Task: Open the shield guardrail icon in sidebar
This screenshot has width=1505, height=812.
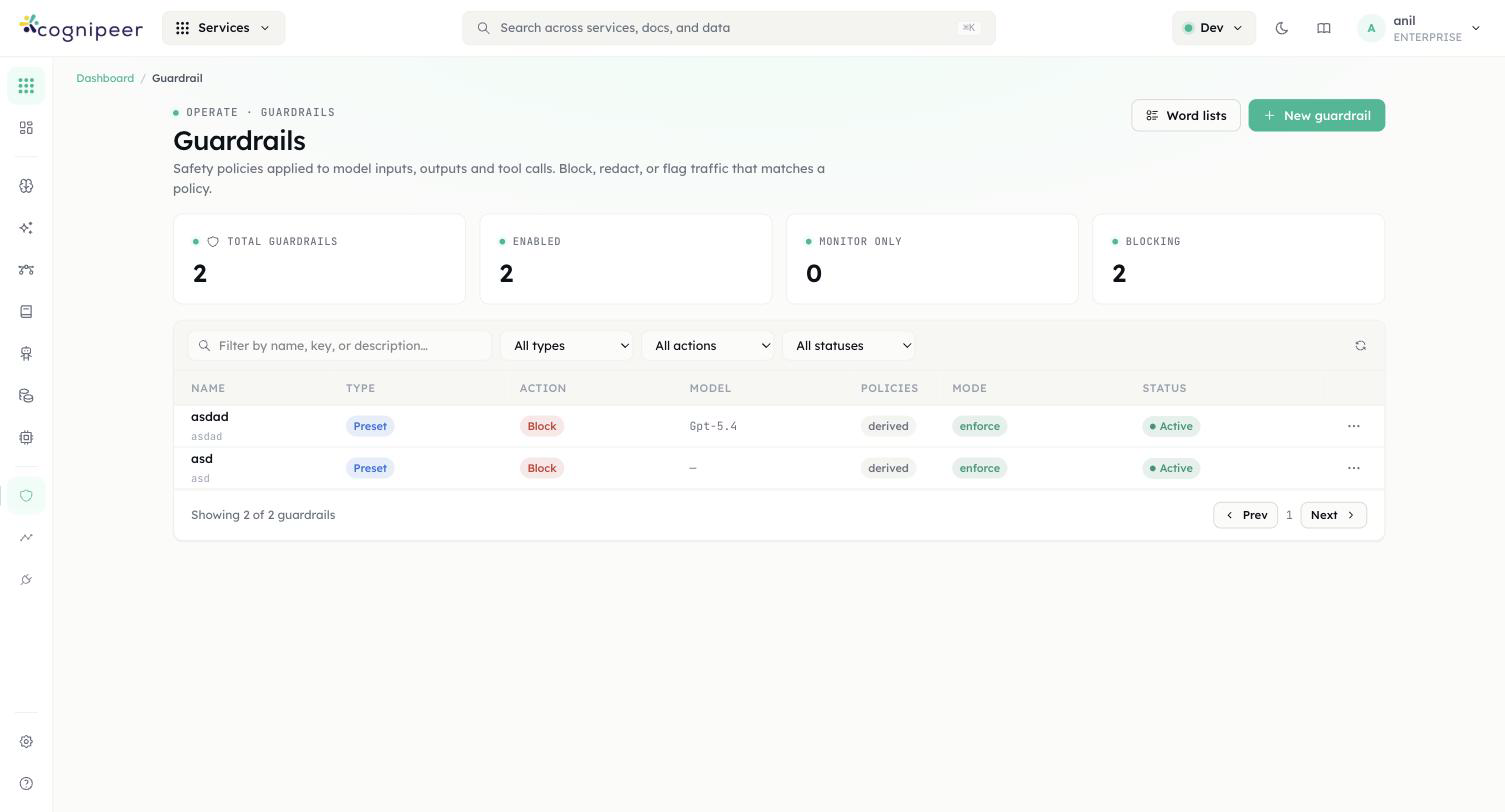Action: (26, 496)
